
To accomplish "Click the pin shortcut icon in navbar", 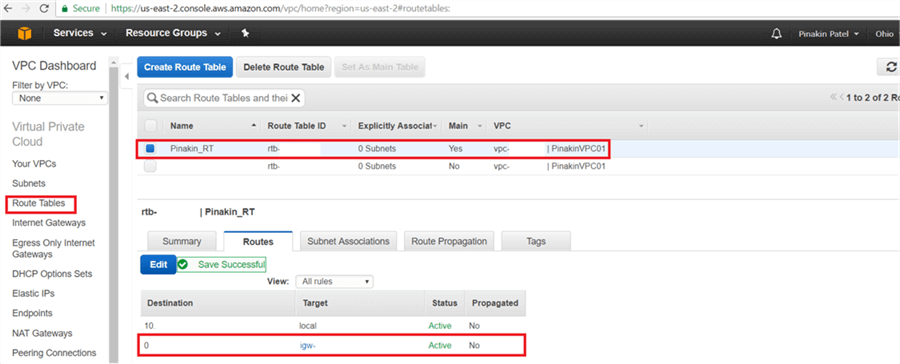I will click(x=245, y=33).
